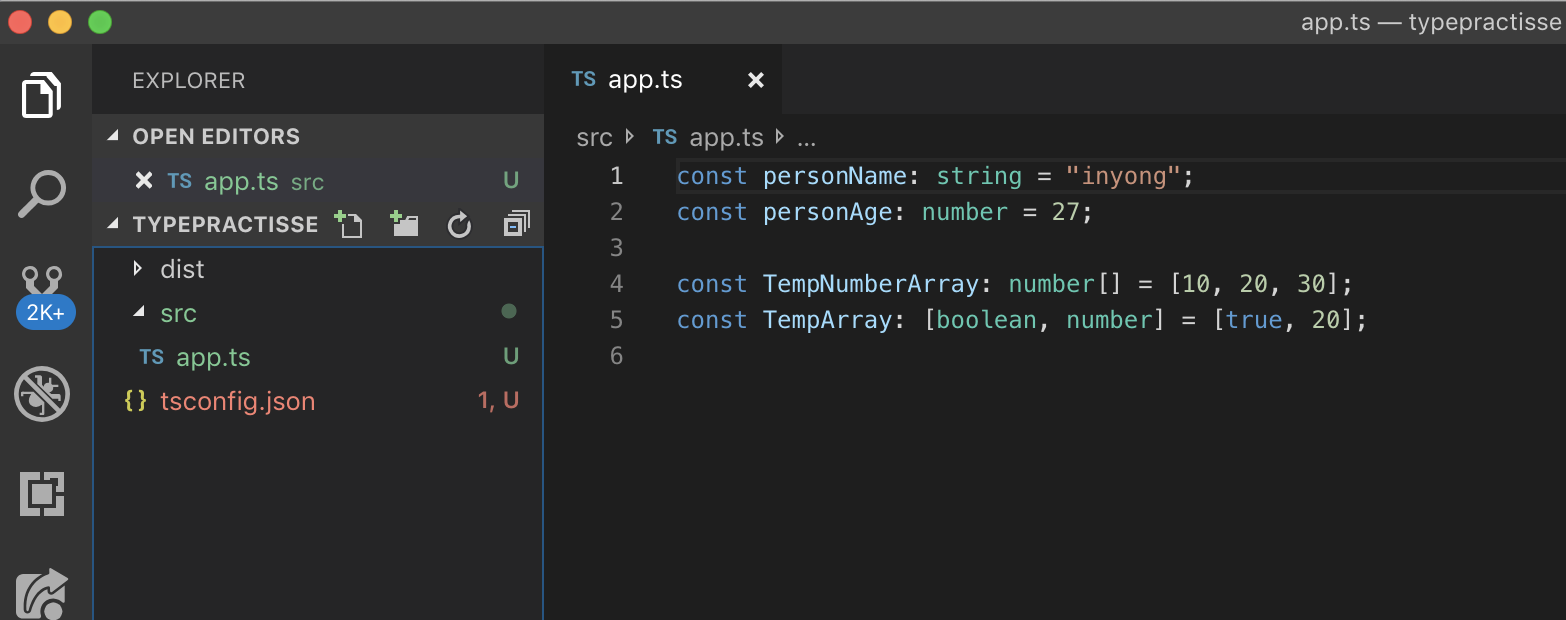Open the Search view in activity bar

click(x=43, y=194)
